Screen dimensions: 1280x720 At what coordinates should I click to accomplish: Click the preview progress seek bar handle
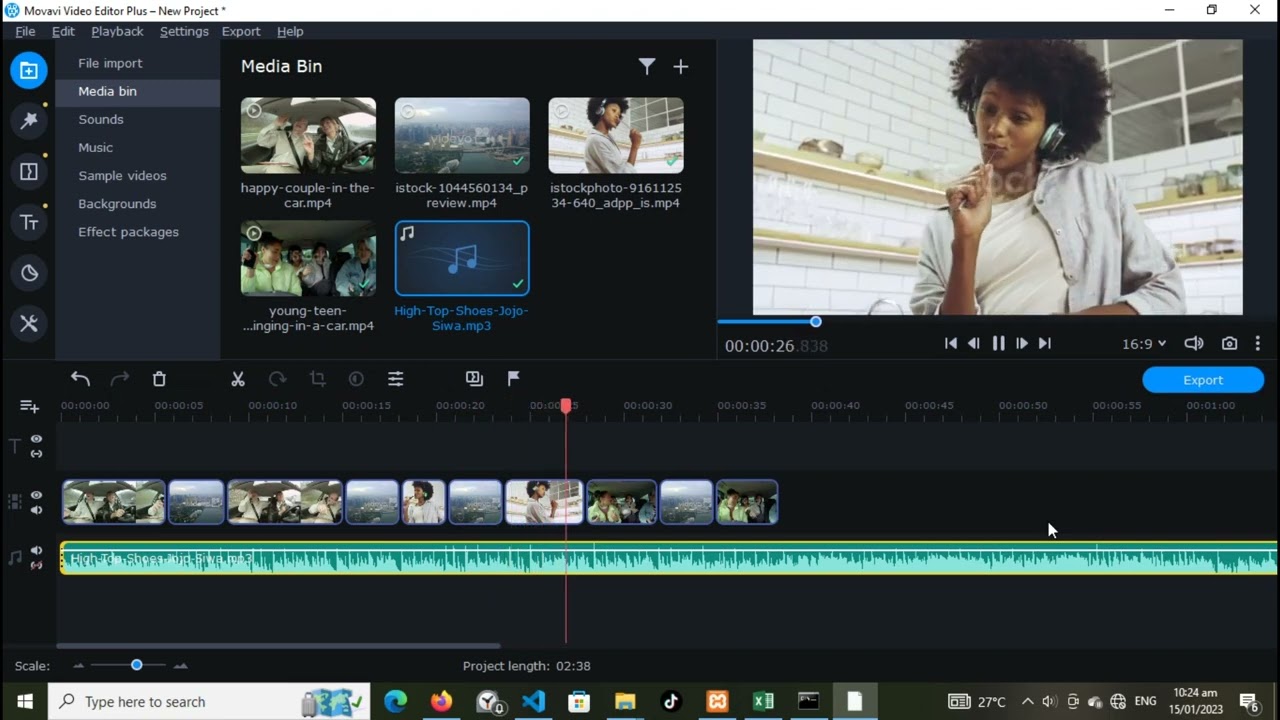816,322
